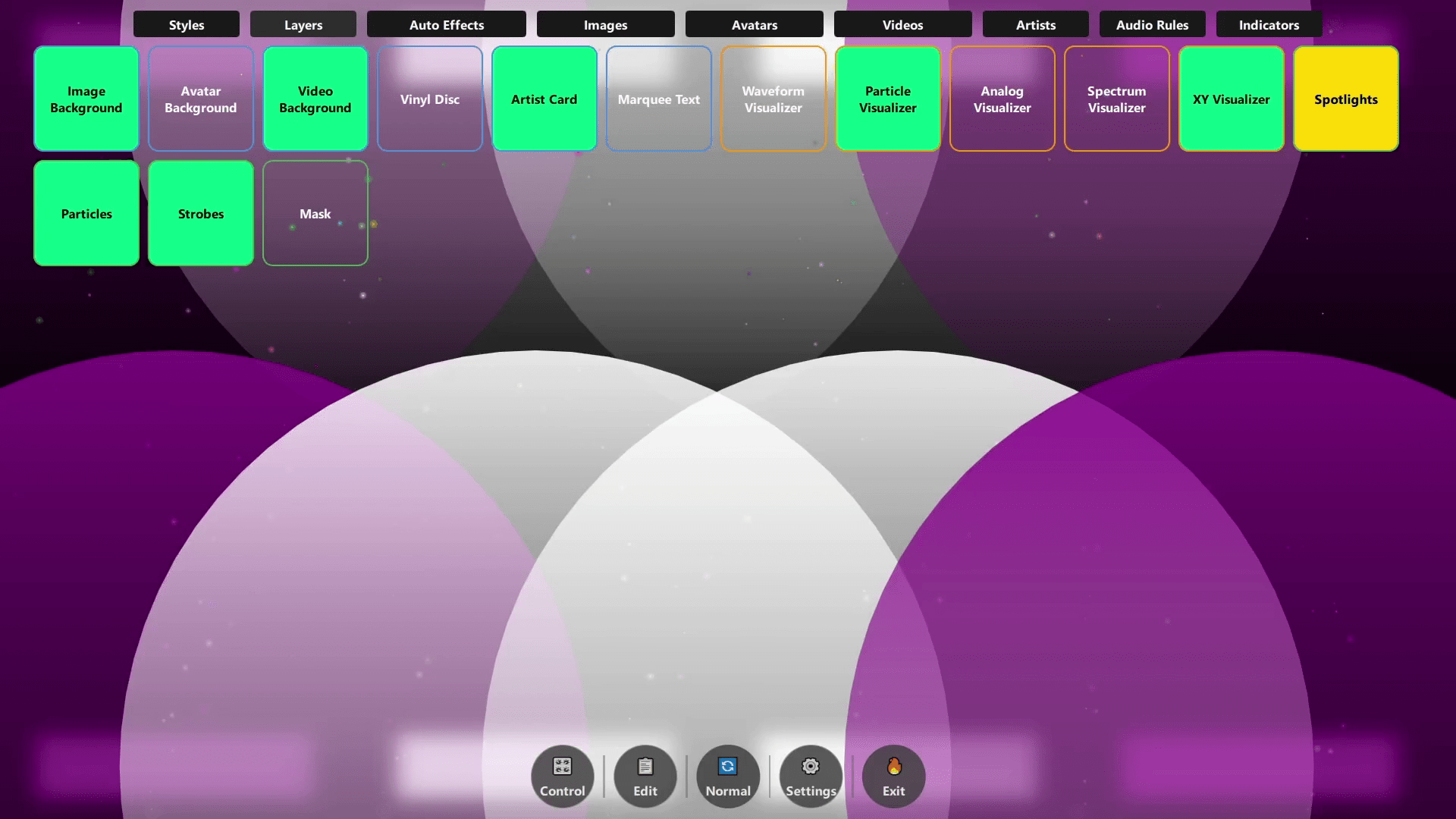Click the Control mode icon
The width and height of the screenshot is (1456, 819).
pos(562,767)
